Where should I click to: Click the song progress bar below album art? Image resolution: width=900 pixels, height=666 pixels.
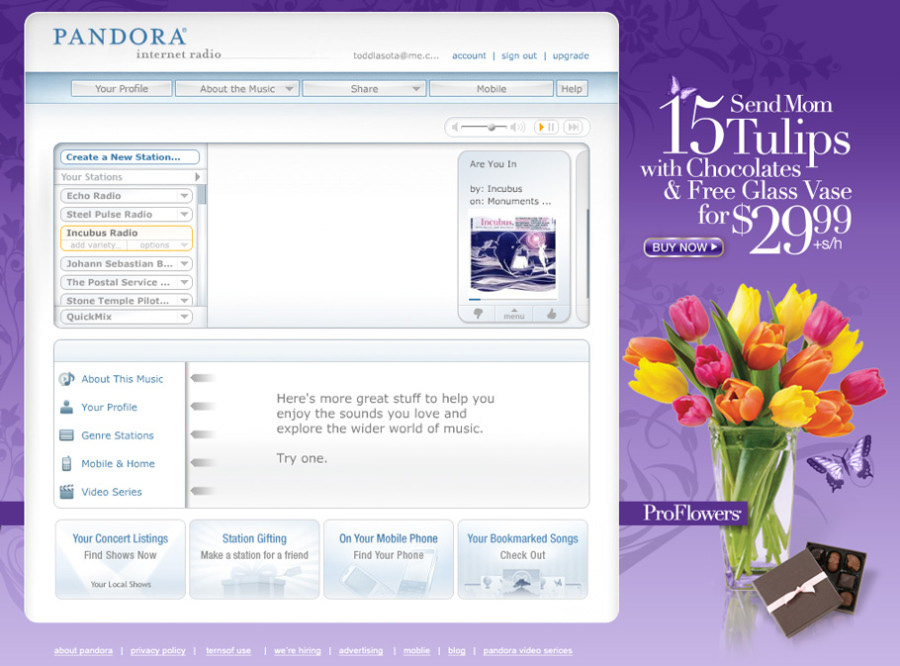point(513,300)
